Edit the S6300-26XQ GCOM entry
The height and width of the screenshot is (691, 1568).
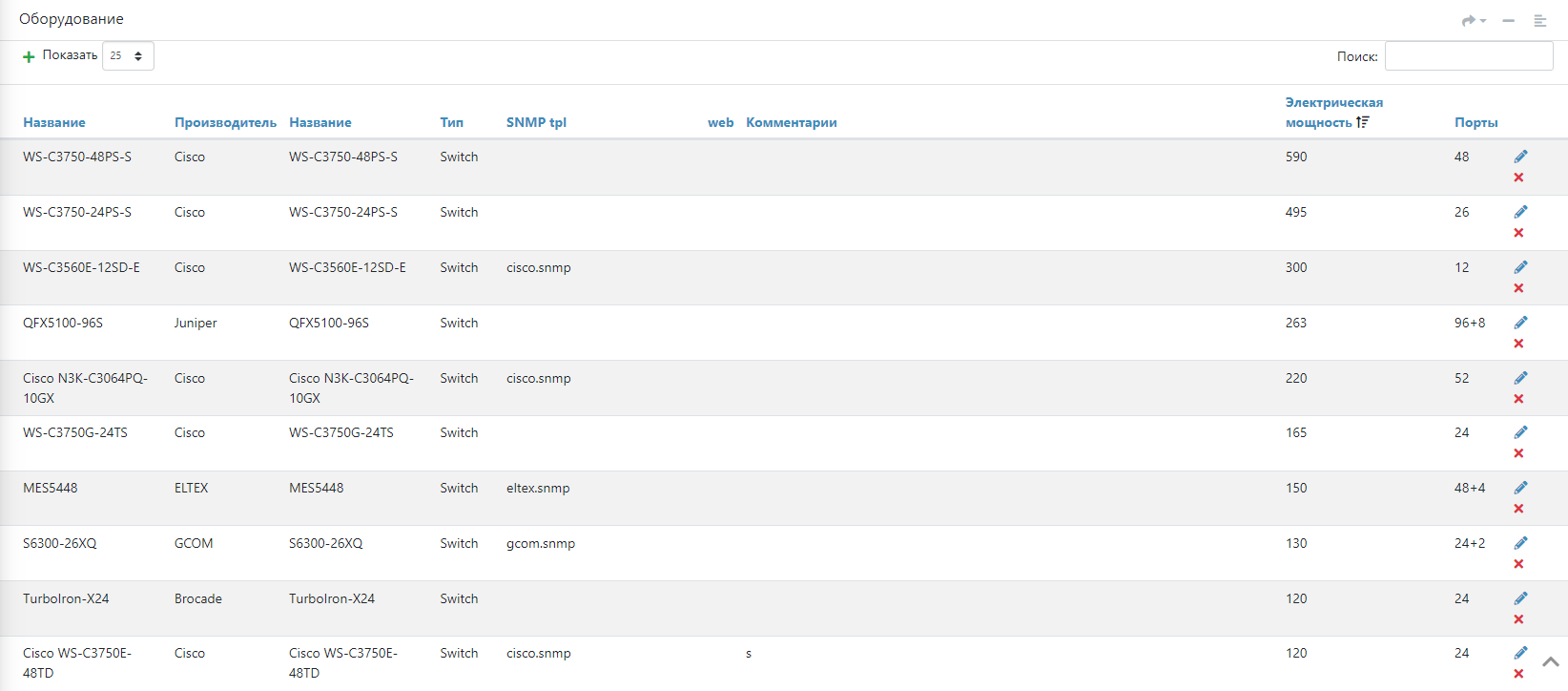click(x=1520, y=543)
